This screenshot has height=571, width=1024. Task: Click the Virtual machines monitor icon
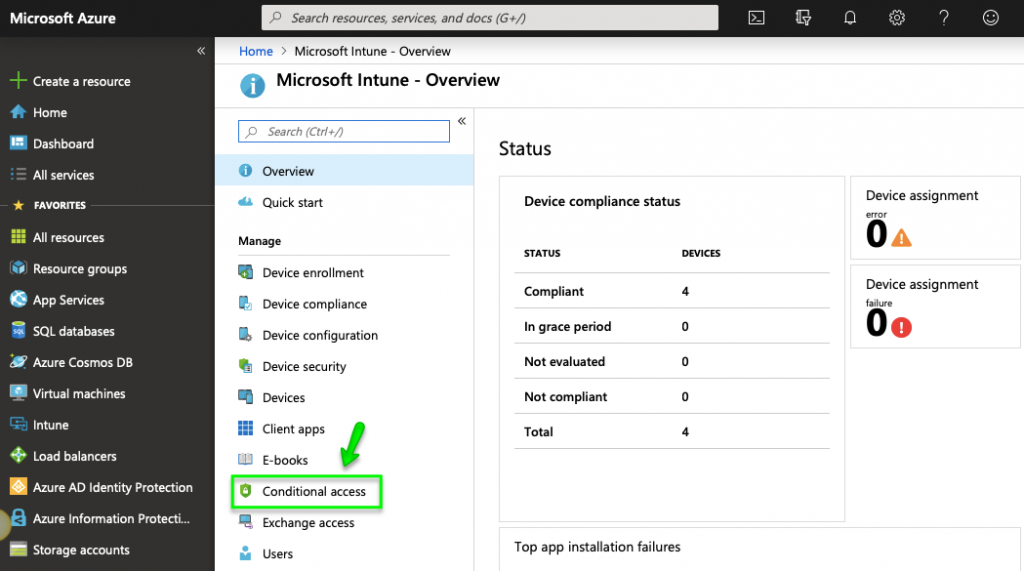18,393
